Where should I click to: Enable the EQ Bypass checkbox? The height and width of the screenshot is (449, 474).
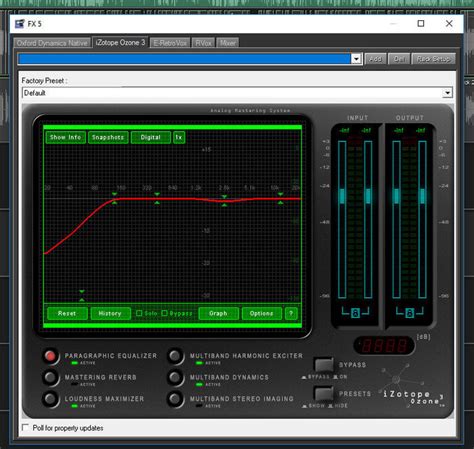click(x=164, y=313)
